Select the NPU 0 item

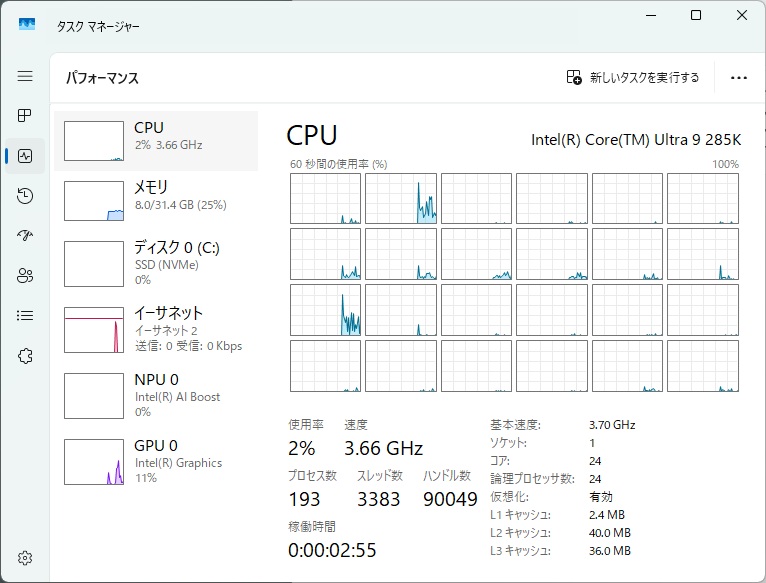click(155, 394)
